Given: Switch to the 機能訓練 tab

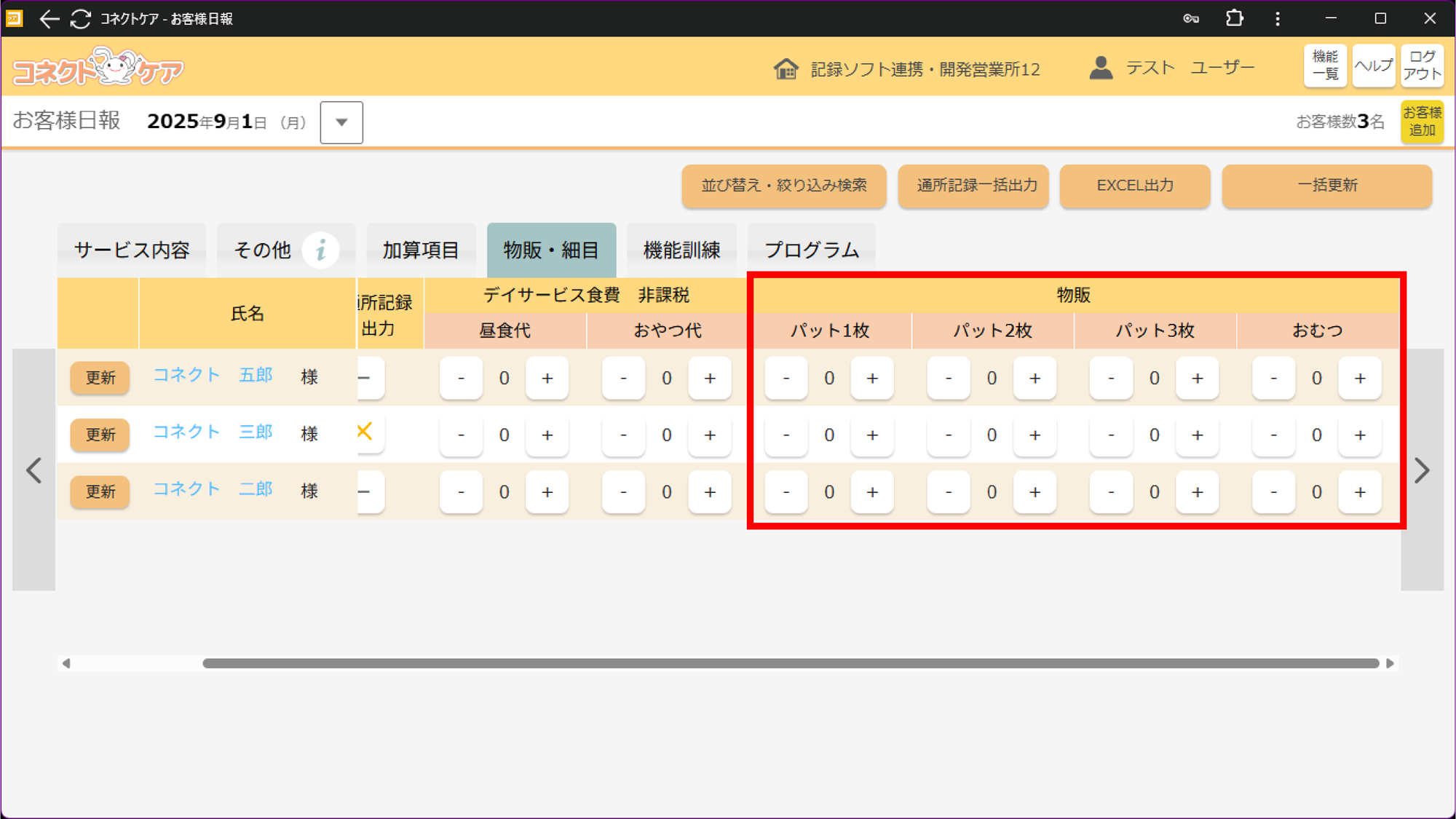Looking at the screenshot, I should pos(681,250).
